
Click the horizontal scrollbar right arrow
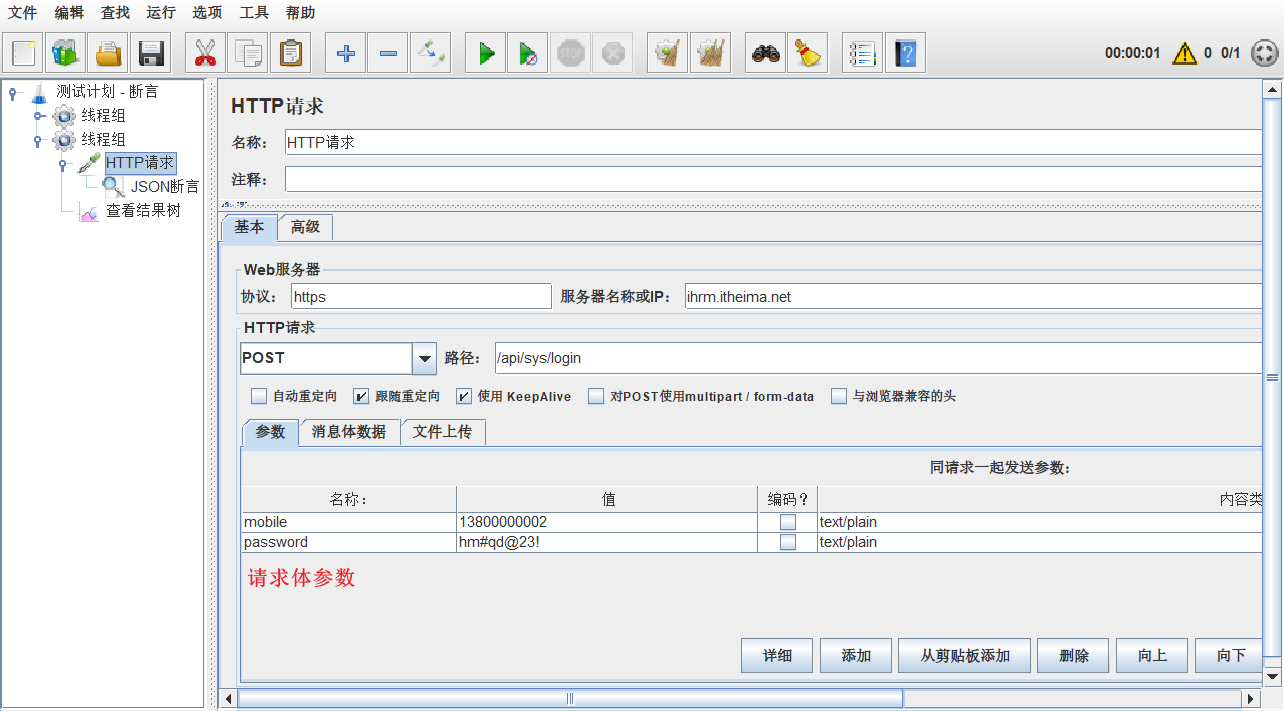click(x=1250, y=698)
